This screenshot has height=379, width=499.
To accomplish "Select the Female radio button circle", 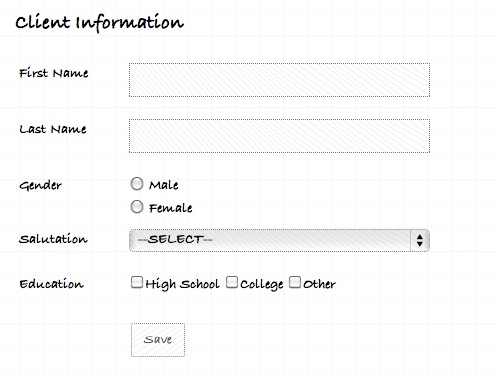I will tap(137, 207).
